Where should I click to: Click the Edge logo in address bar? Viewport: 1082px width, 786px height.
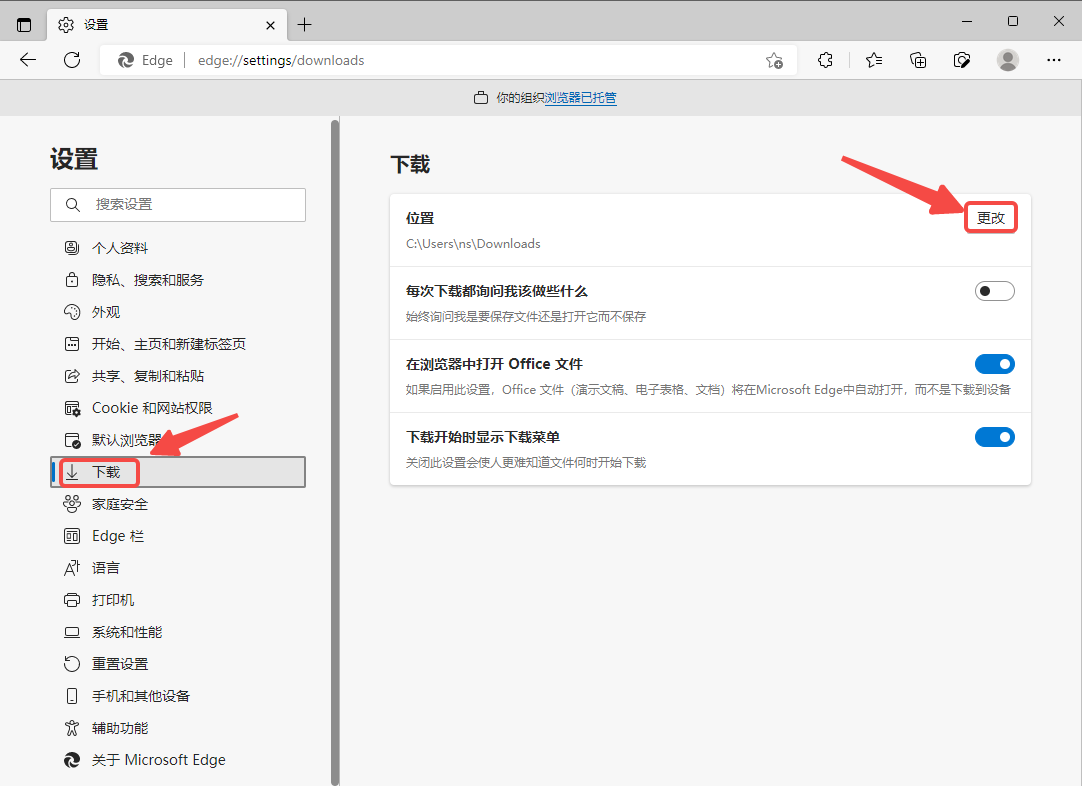click(126, 60)
